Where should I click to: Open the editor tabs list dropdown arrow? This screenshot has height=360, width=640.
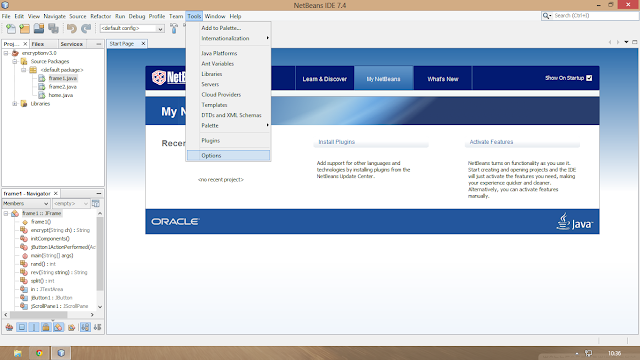click(x=627, y=42)
